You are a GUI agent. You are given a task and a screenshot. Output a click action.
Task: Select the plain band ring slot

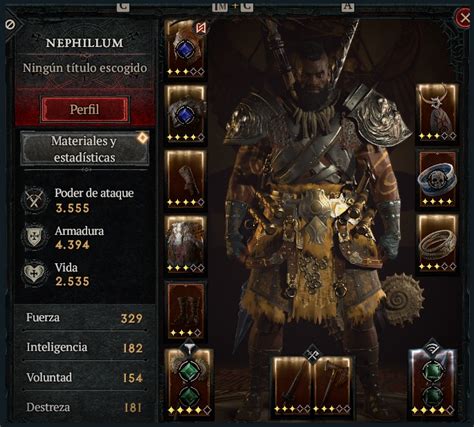tap(437, 243)
